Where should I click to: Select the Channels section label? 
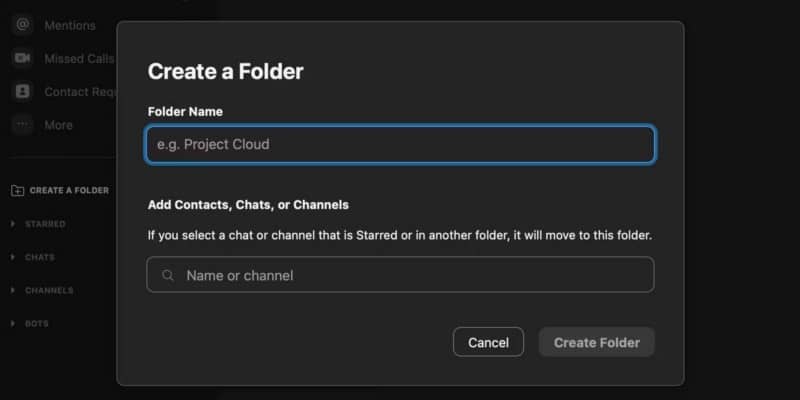[49, 291]
